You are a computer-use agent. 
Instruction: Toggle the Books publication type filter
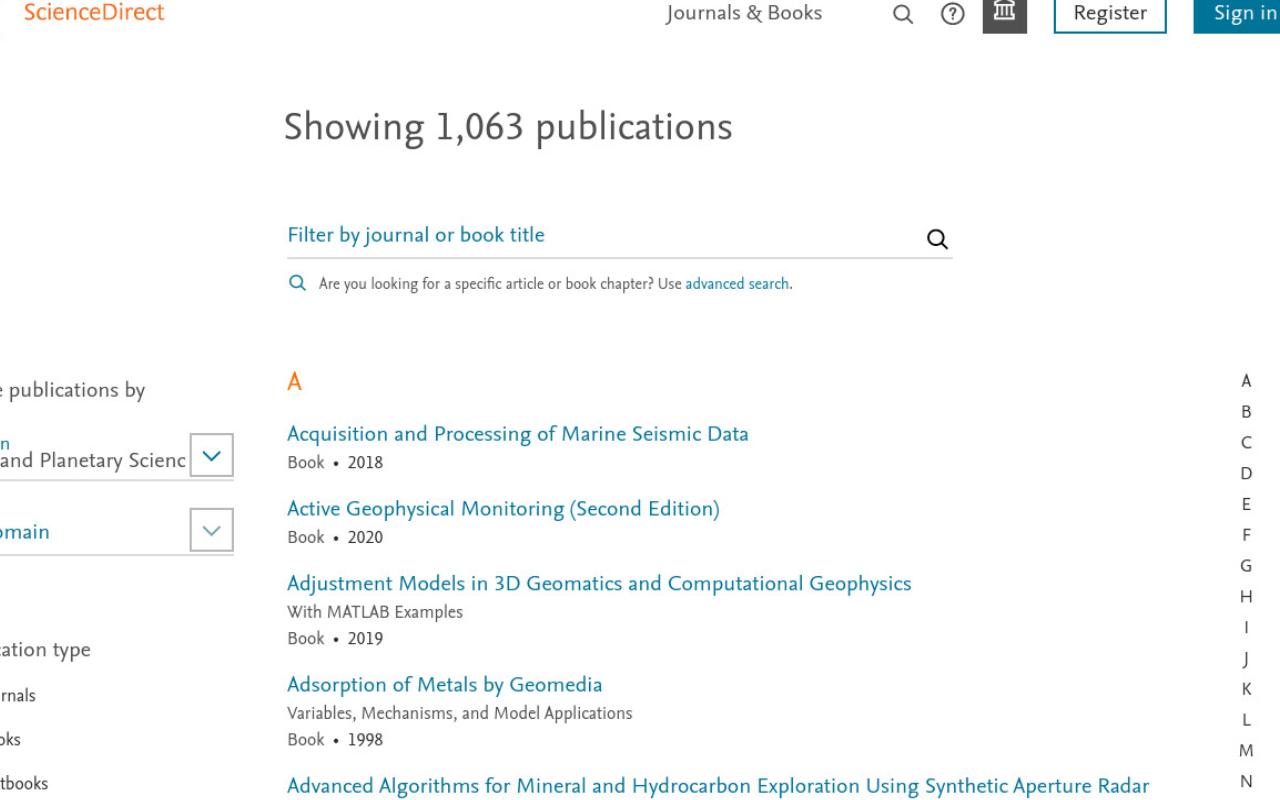tap(10, 740)
